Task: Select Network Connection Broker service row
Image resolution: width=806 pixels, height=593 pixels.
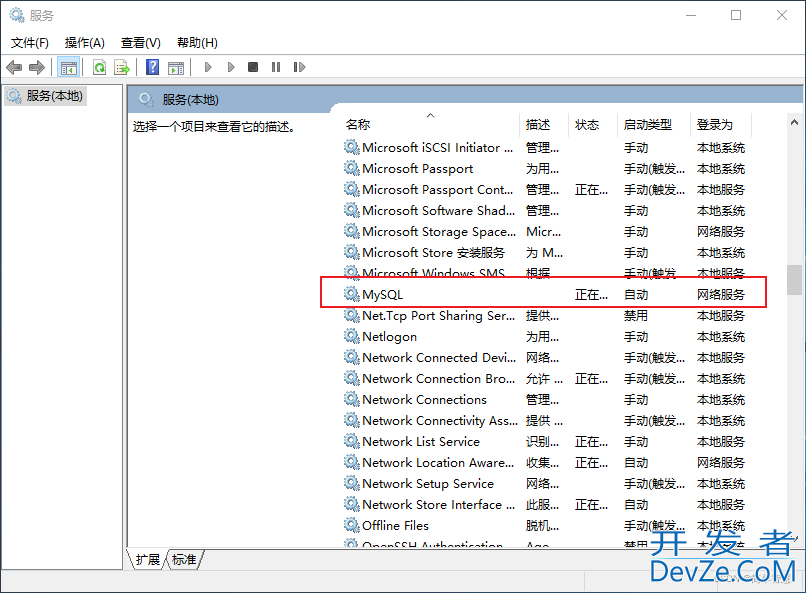Action: click(x=544, y=378)
